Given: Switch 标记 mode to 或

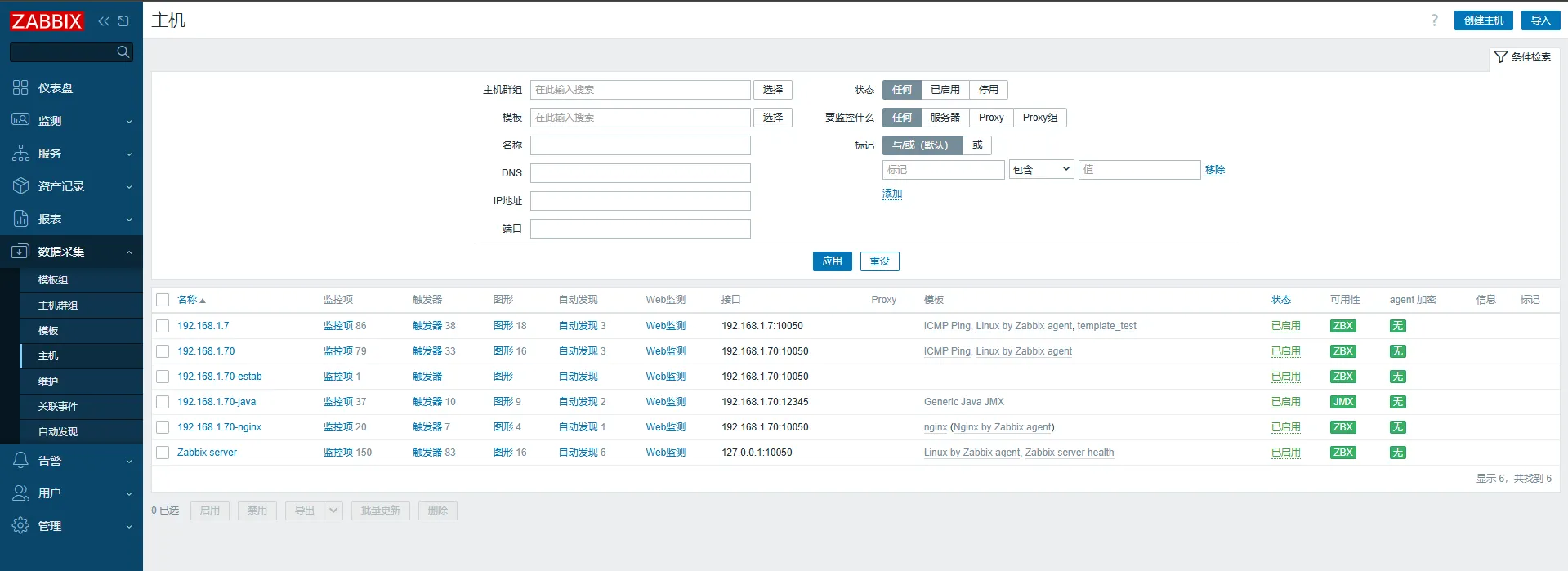Looking at the screenshot, I should [977, 145].
